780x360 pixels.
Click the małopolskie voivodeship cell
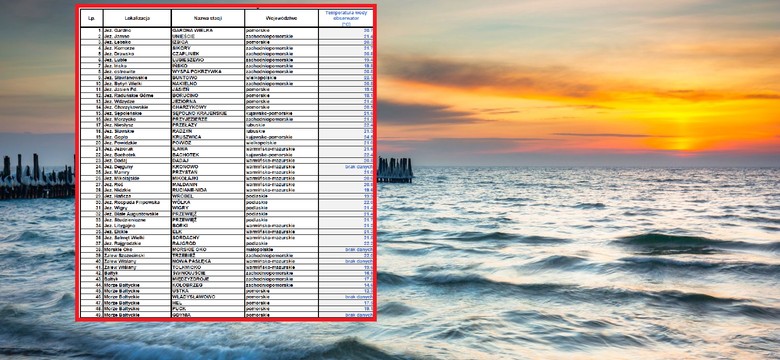pyautogui.click(x=282, y=250)
